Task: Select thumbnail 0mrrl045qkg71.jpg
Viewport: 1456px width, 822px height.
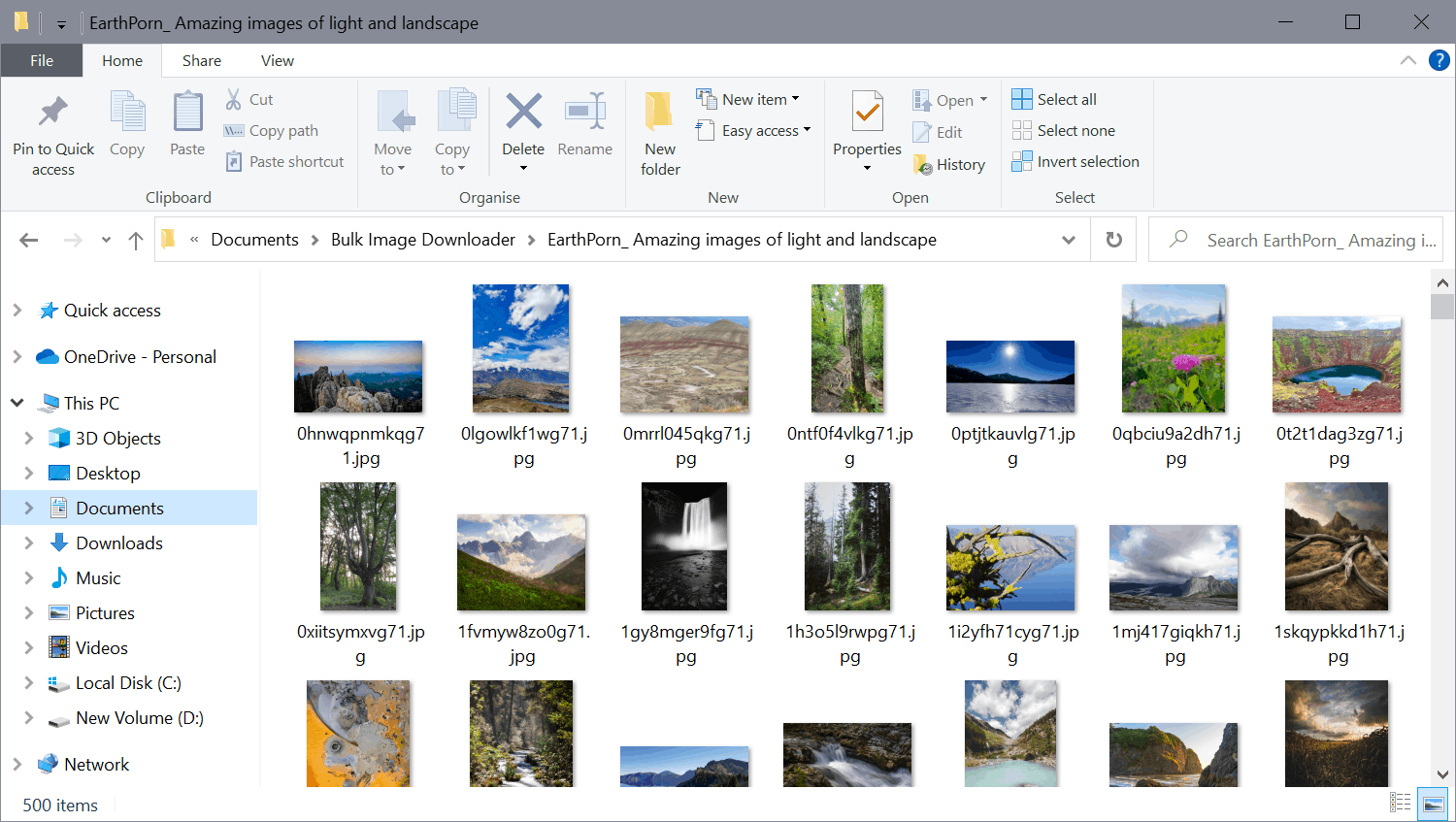Action: coord(684,364)
